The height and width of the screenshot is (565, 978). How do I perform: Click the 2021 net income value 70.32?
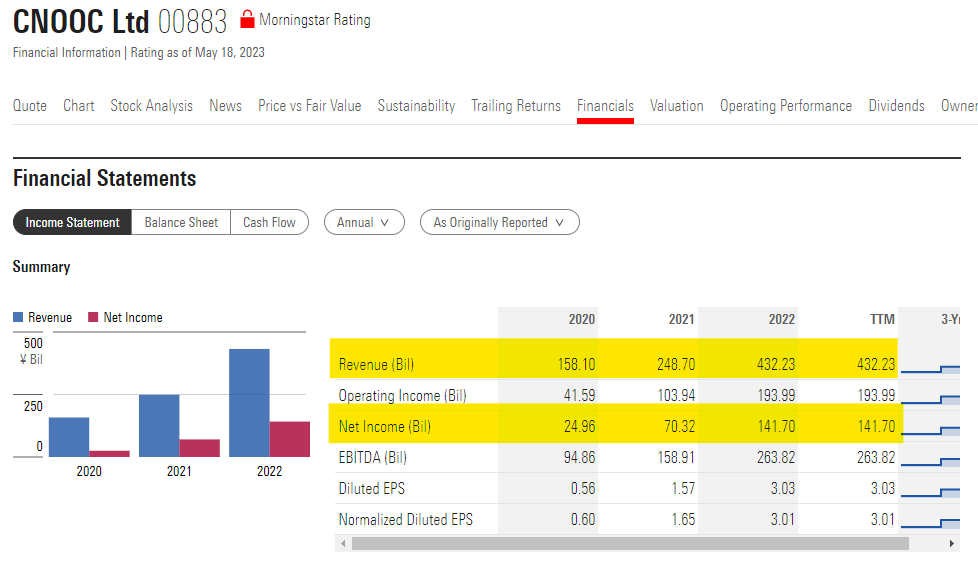coord(680,427)
